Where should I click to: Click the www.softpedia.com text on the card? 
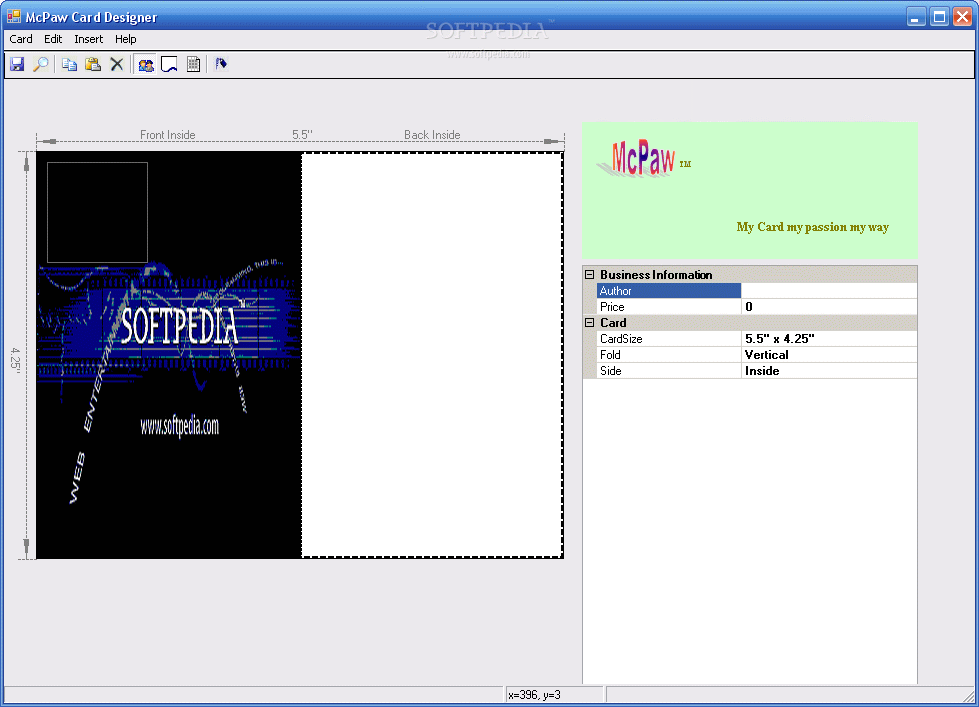(x=179, y=427)
